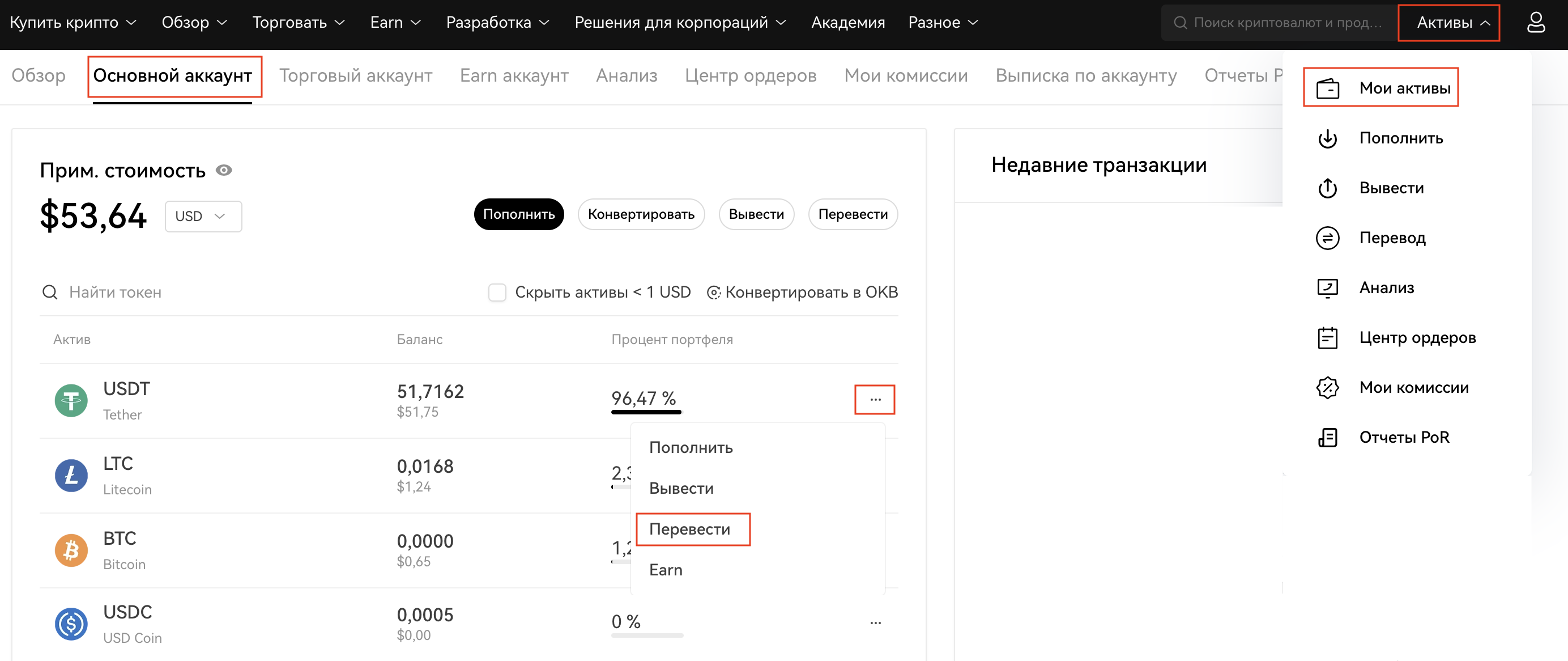Select Перевод in Активы dropdown
The image size is (1568, 661).
coord(1392,238)
